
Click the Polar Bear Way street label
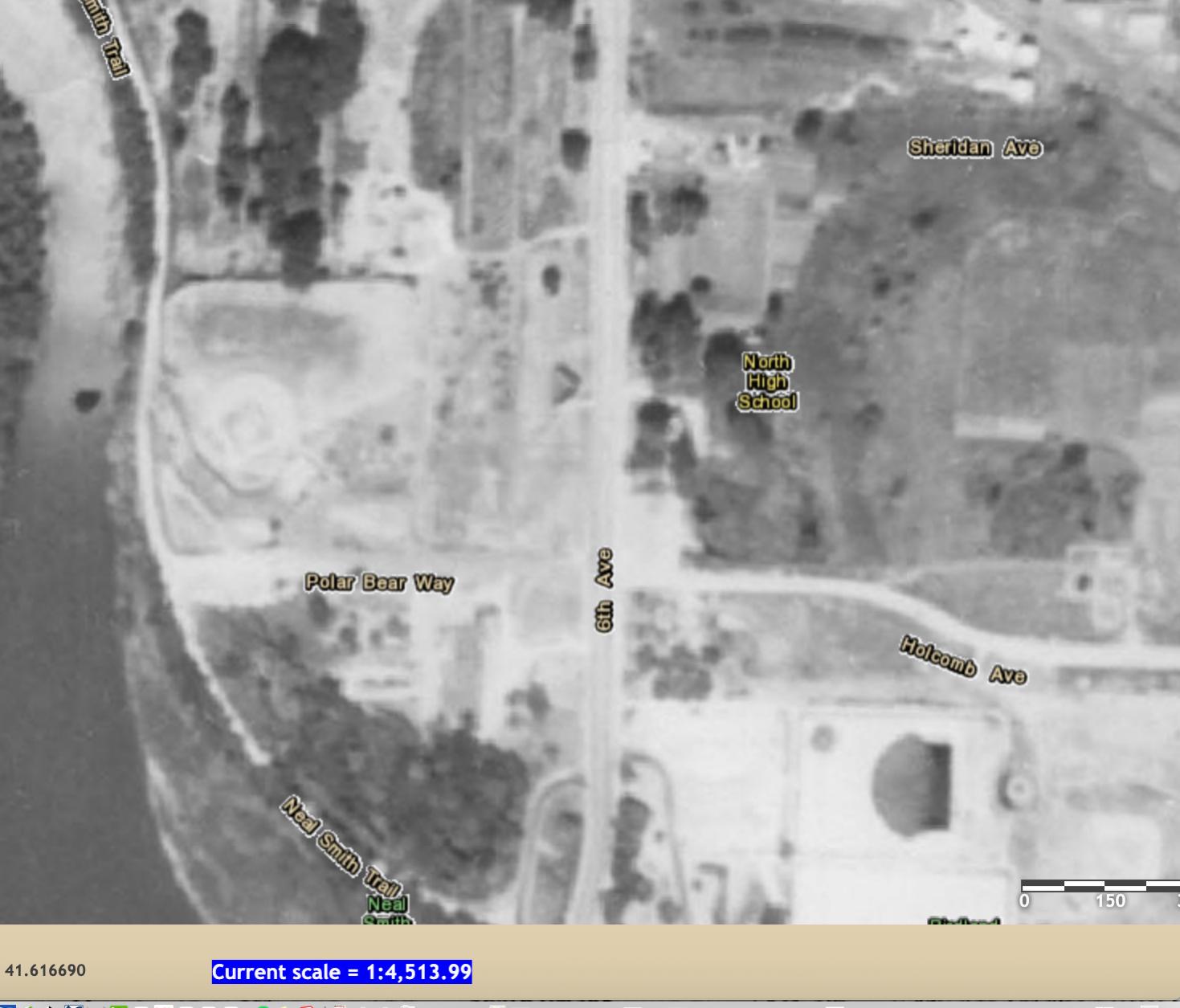[379, 582]
